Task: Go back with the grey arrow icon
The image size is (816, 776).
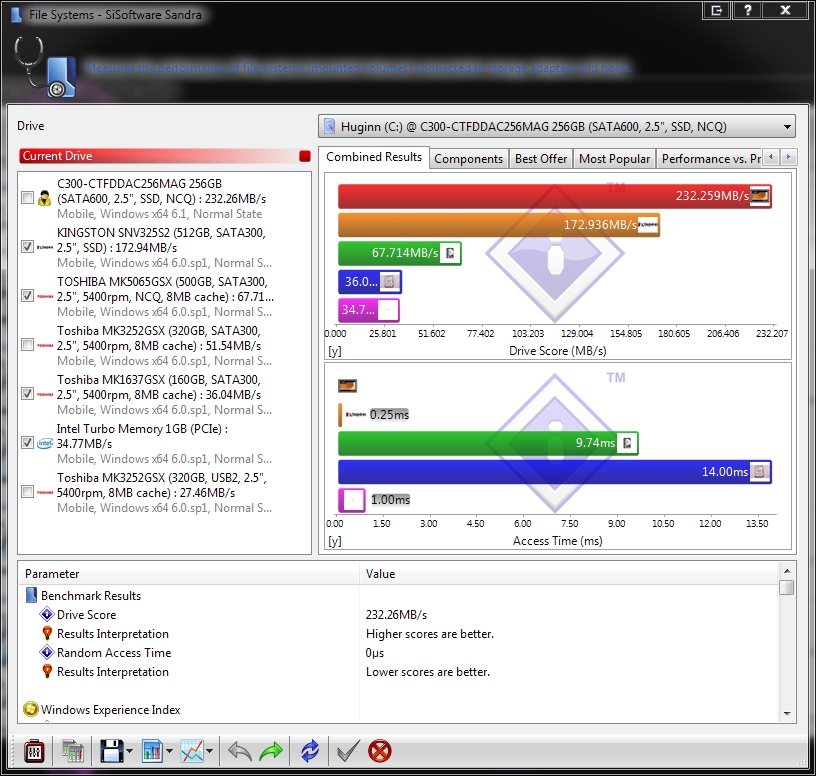Action: [239, 751]
